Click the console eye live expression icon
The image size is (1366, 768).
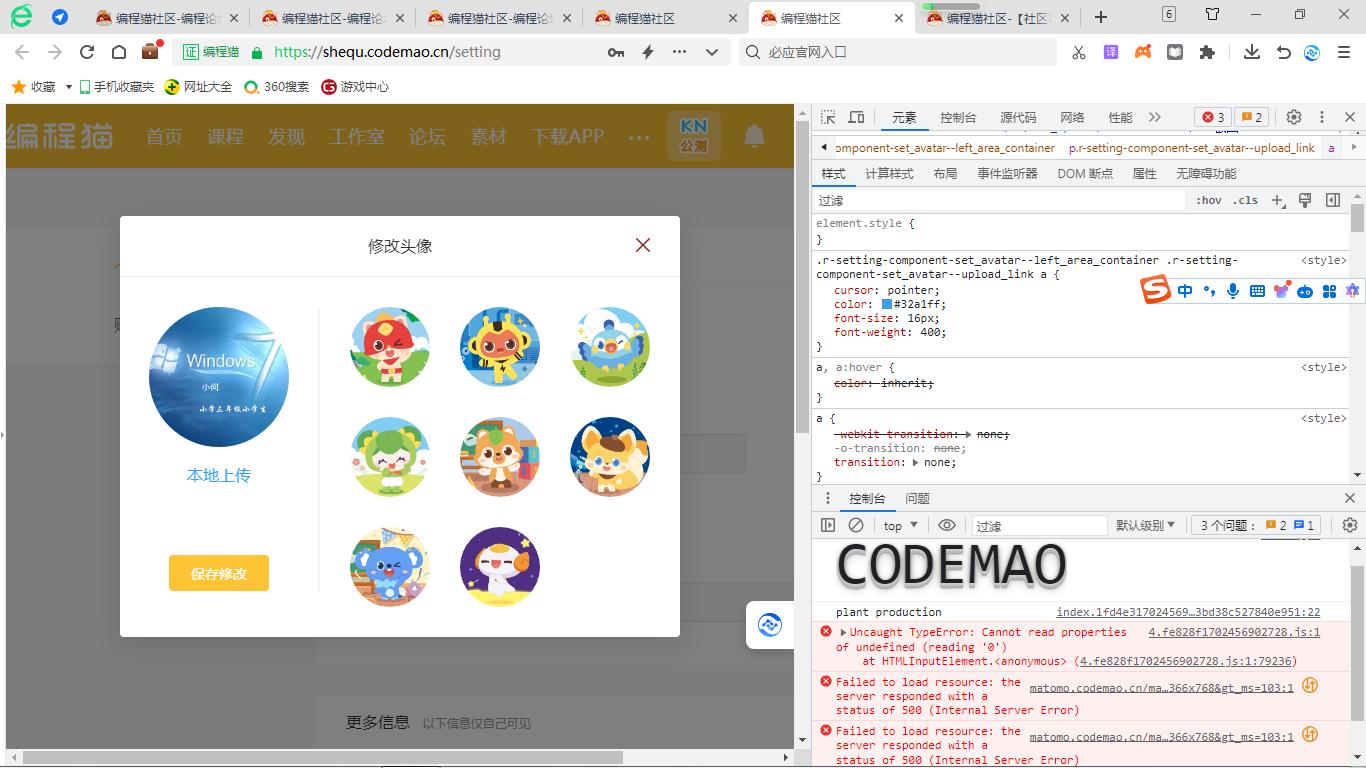pyautogui.click(x=947, y=525)
